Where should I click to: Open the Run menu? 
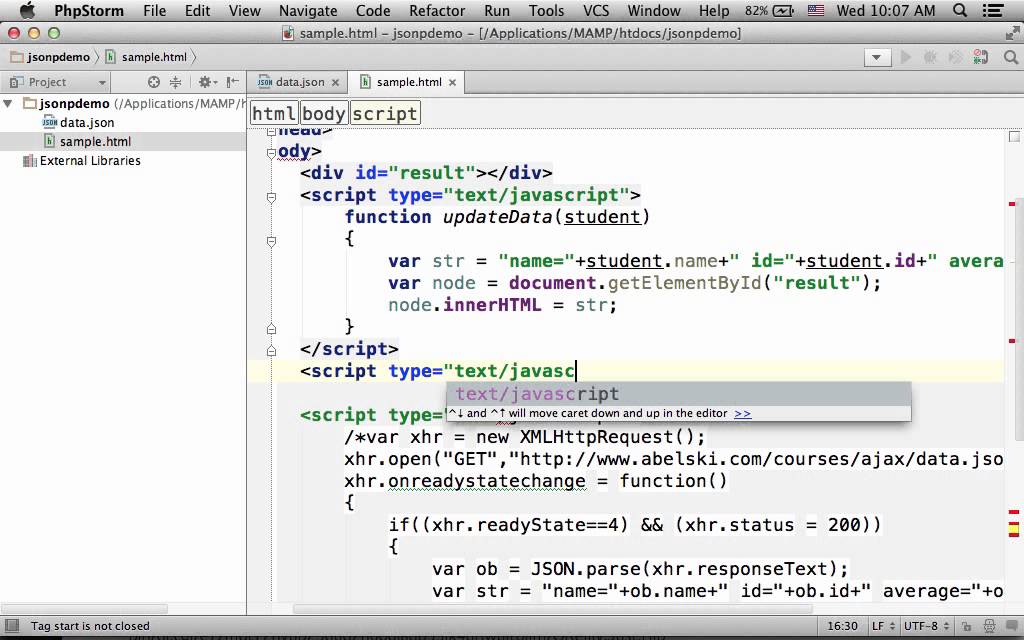(496, 10)
